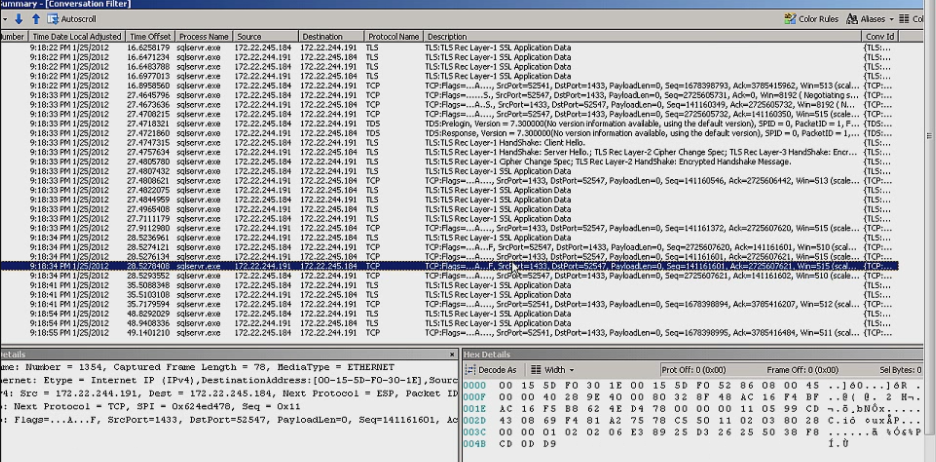This screenshot has width=936, height=462.
Task: Click the Destination column header
Action: tap(322, 36)
